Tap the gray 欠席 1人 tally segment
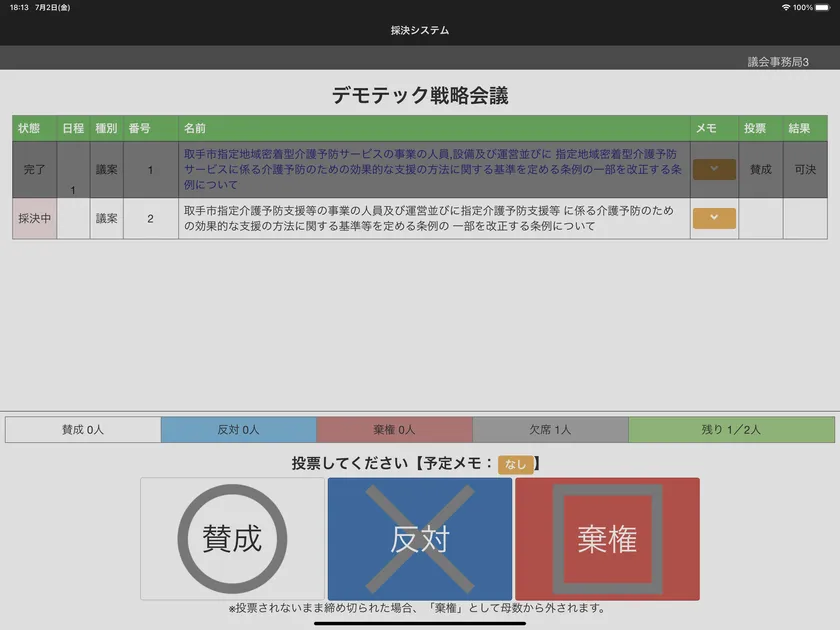840x630 pixels. 550,430
